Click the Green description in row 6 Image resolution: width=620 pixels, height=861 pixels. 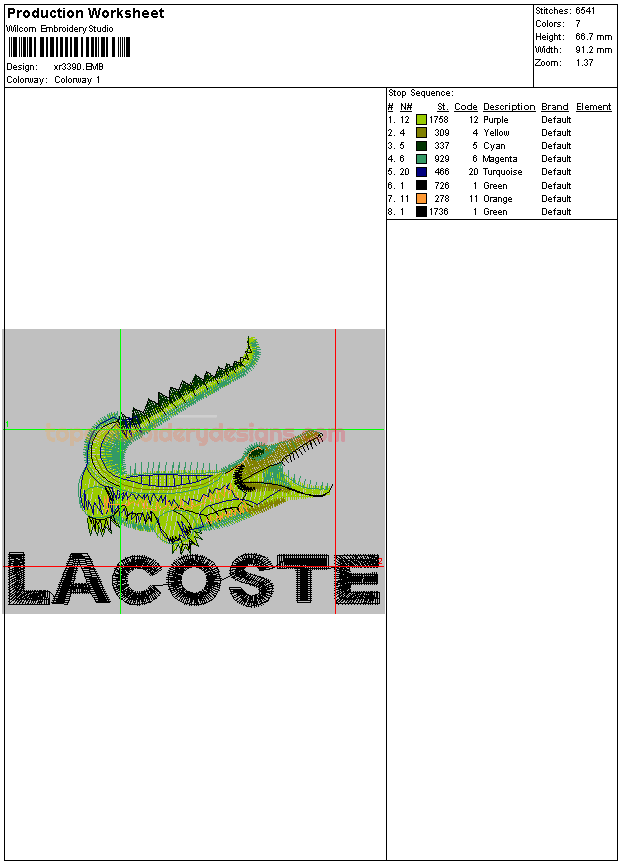(x=495, y=186)
